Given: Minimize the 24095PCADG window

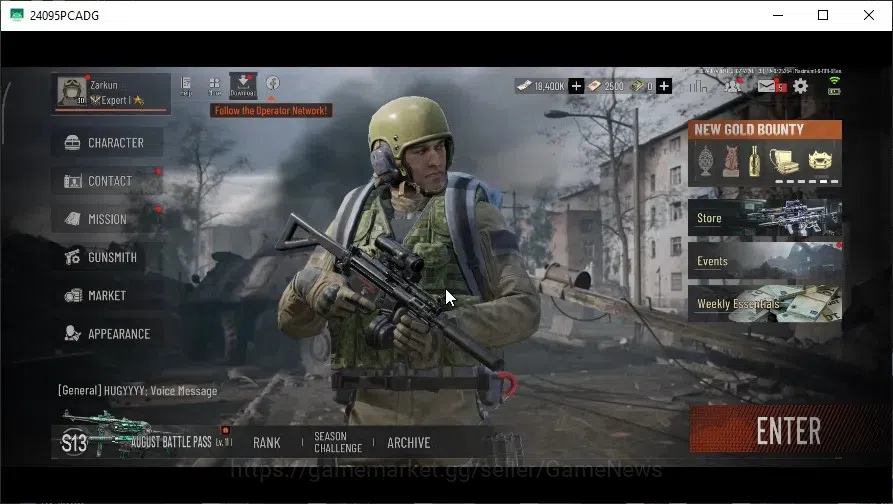Looking at the screenshot, I should pyautogui.click(x=778, y=15).
